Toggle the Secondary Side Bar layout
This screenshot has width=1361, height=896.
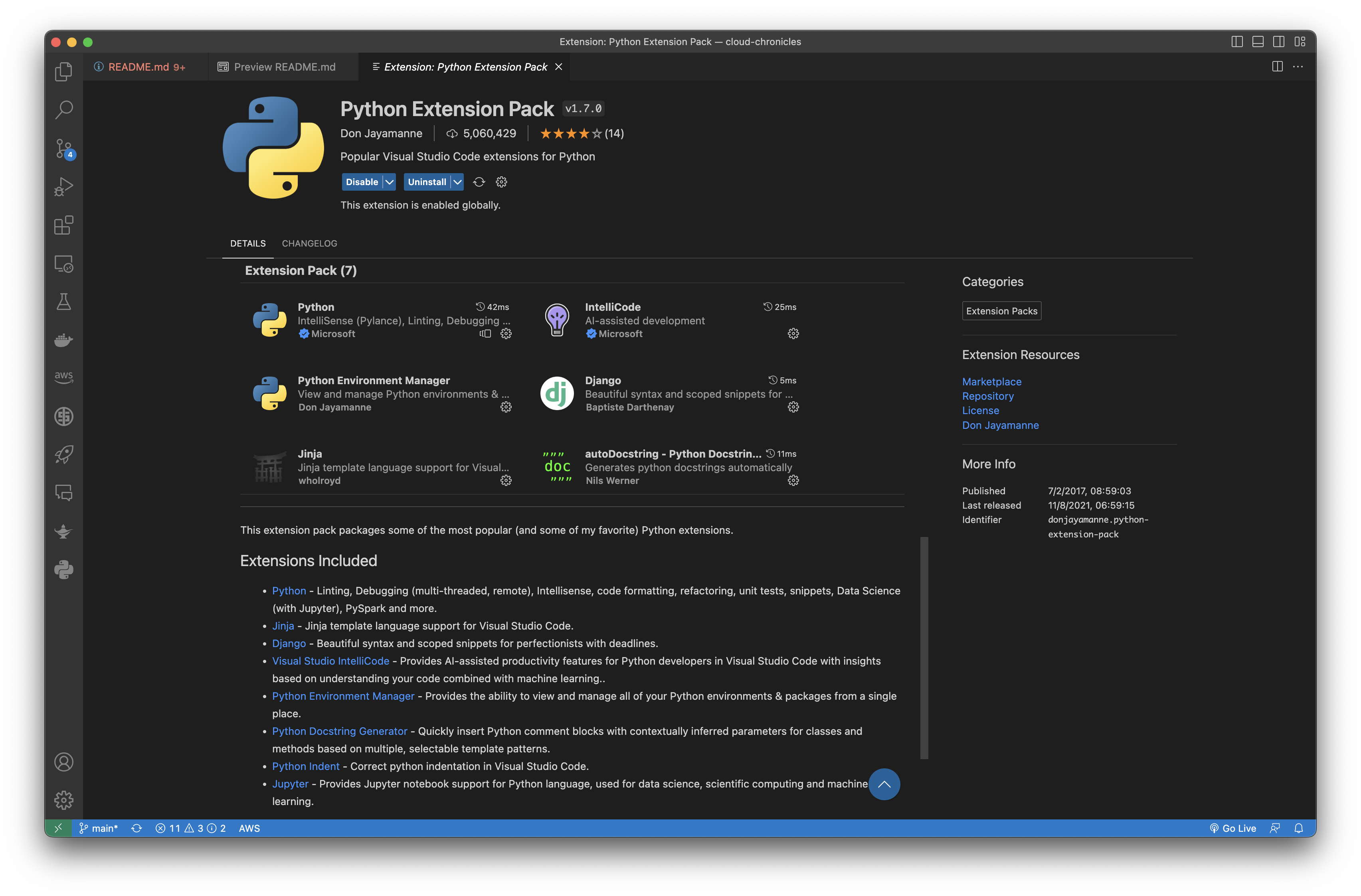pos(1279,42)
